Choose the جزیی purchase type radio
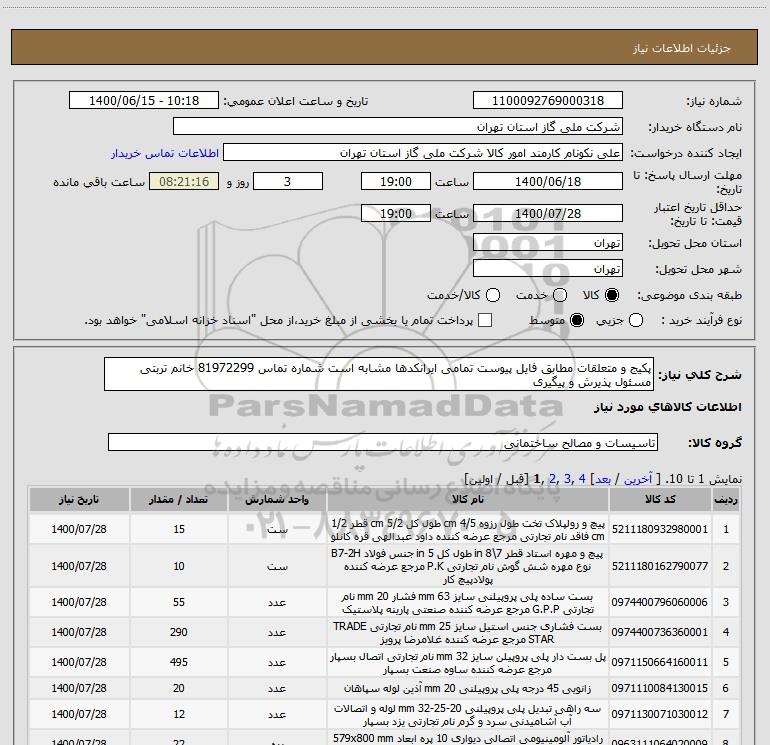 636,320
